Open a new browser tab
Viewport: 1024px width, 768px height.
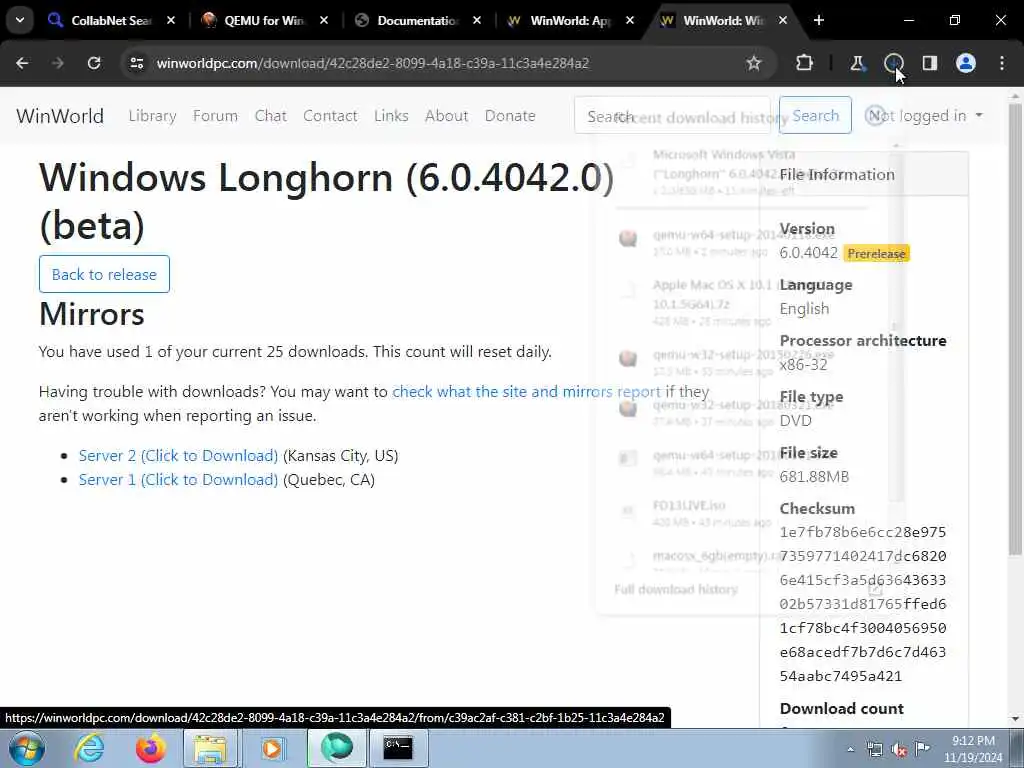tap(819, 21)
